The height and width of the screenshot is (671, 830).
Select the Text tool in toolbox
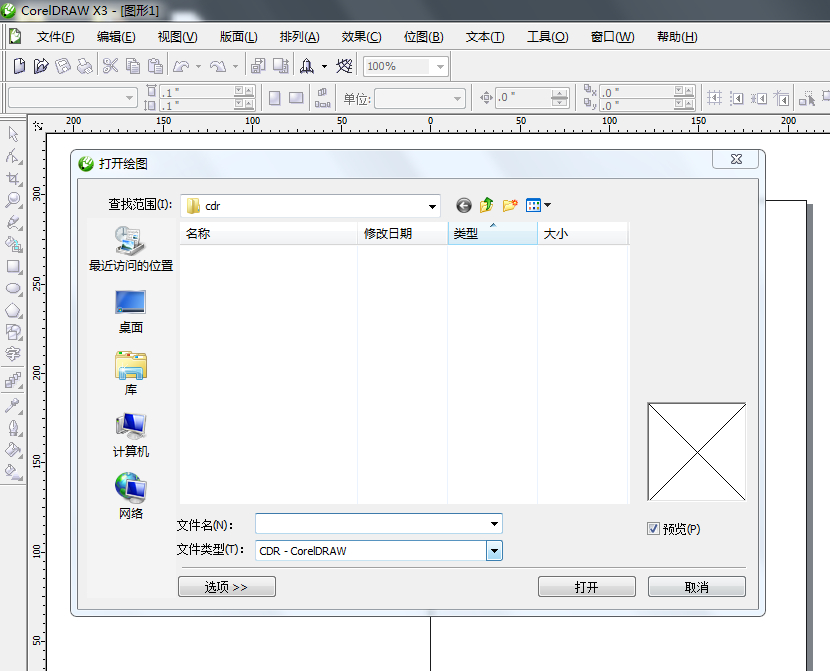click(13, 353)
